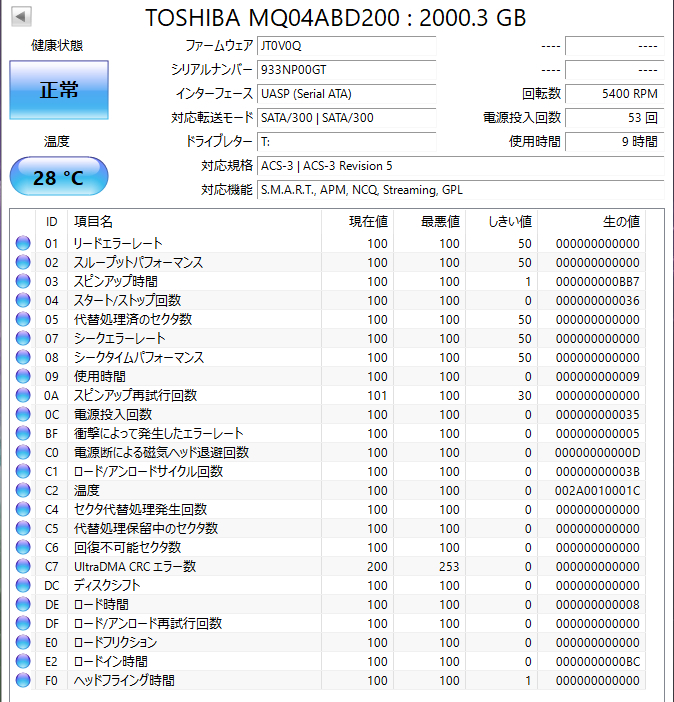The height and width of the screenshot is (702, 674).
Task: Click the 正常 health status button
Action: coord(59,90)
